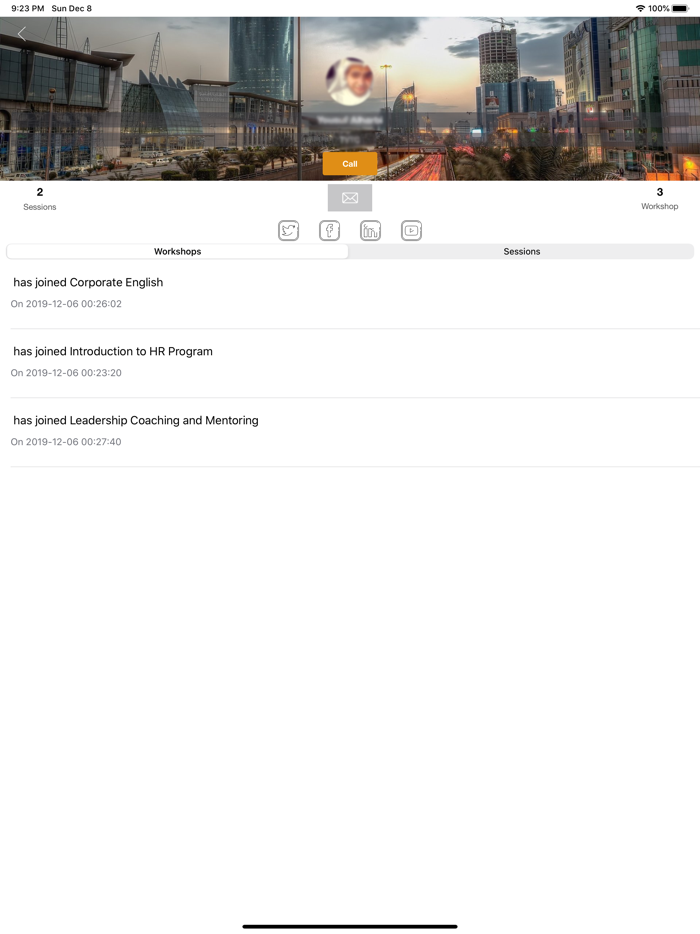The width and height of the screenshot is (700, 934).
Task: Open the YouTube channel icon
Action: click(412, 231)
